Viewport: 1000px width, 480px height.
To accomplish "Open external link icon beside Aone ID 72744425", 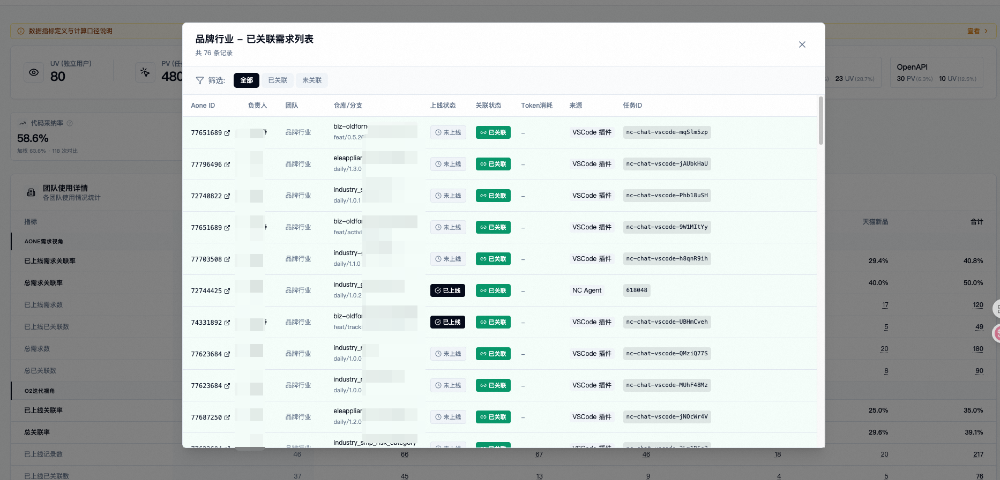I will pyautogui.click(x=228, y=291).
